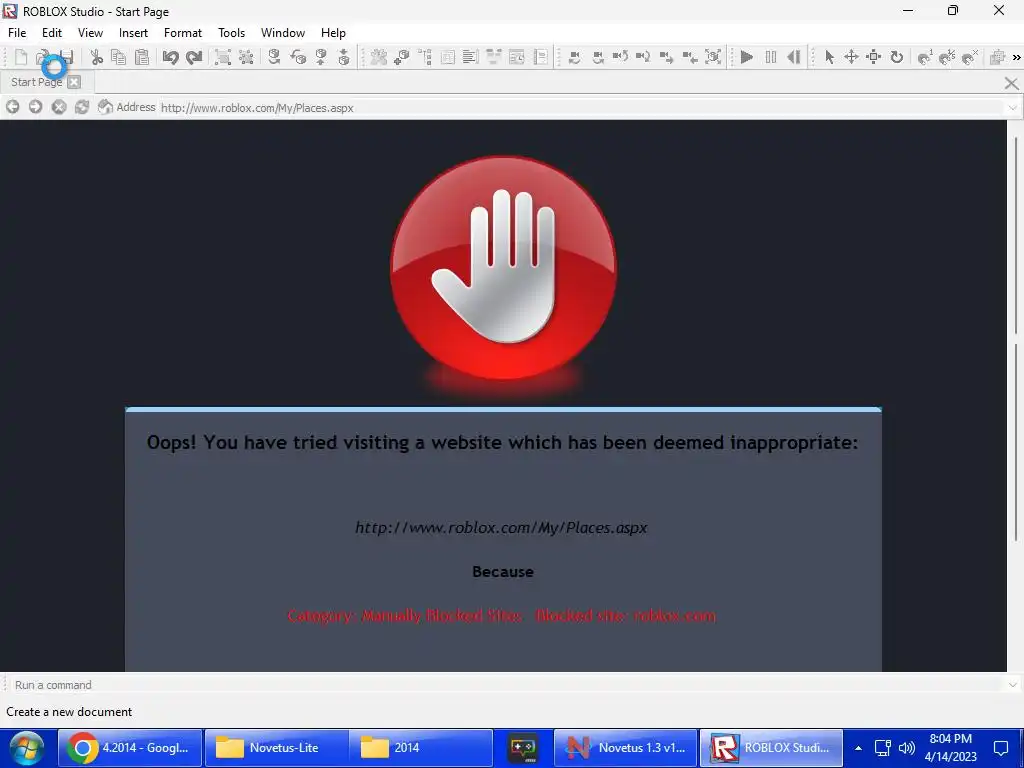The height and width of the screenshot is (768, 1024).
Task: Close the Start Page tab
Action: (74, 82)
